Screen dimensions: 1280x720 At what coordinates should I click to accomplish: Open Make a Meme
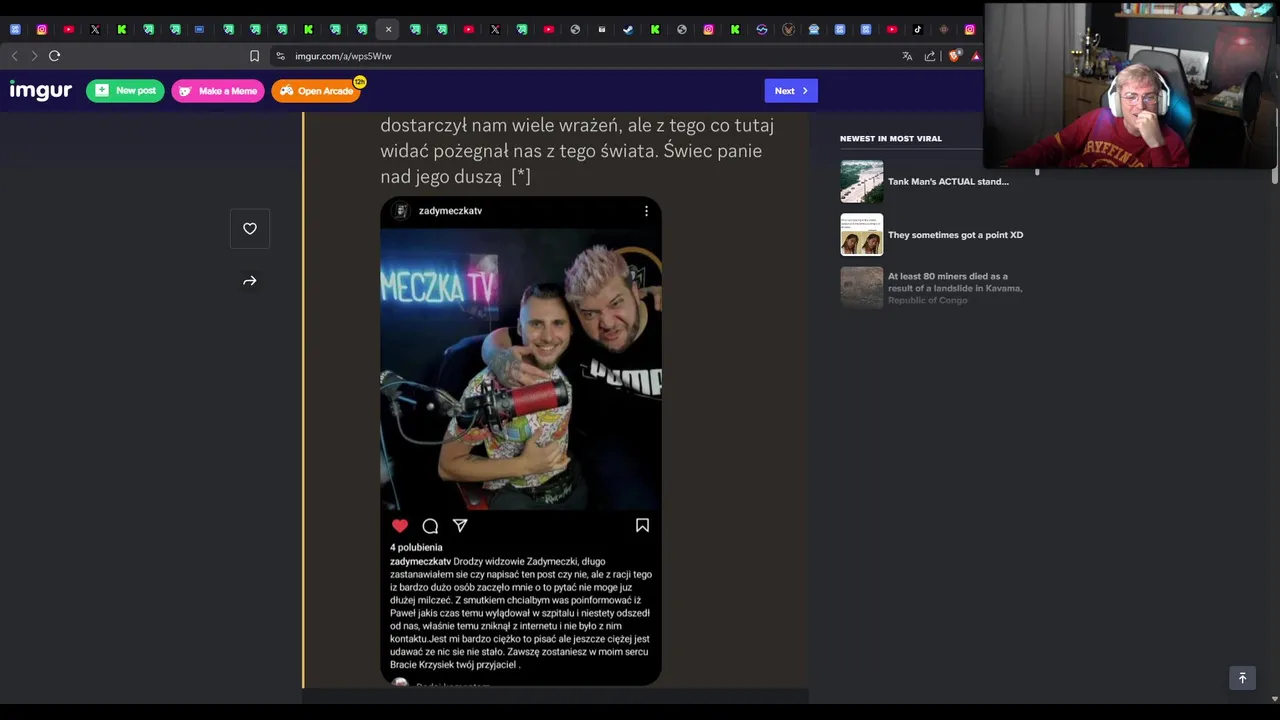(x=218, y=91)
